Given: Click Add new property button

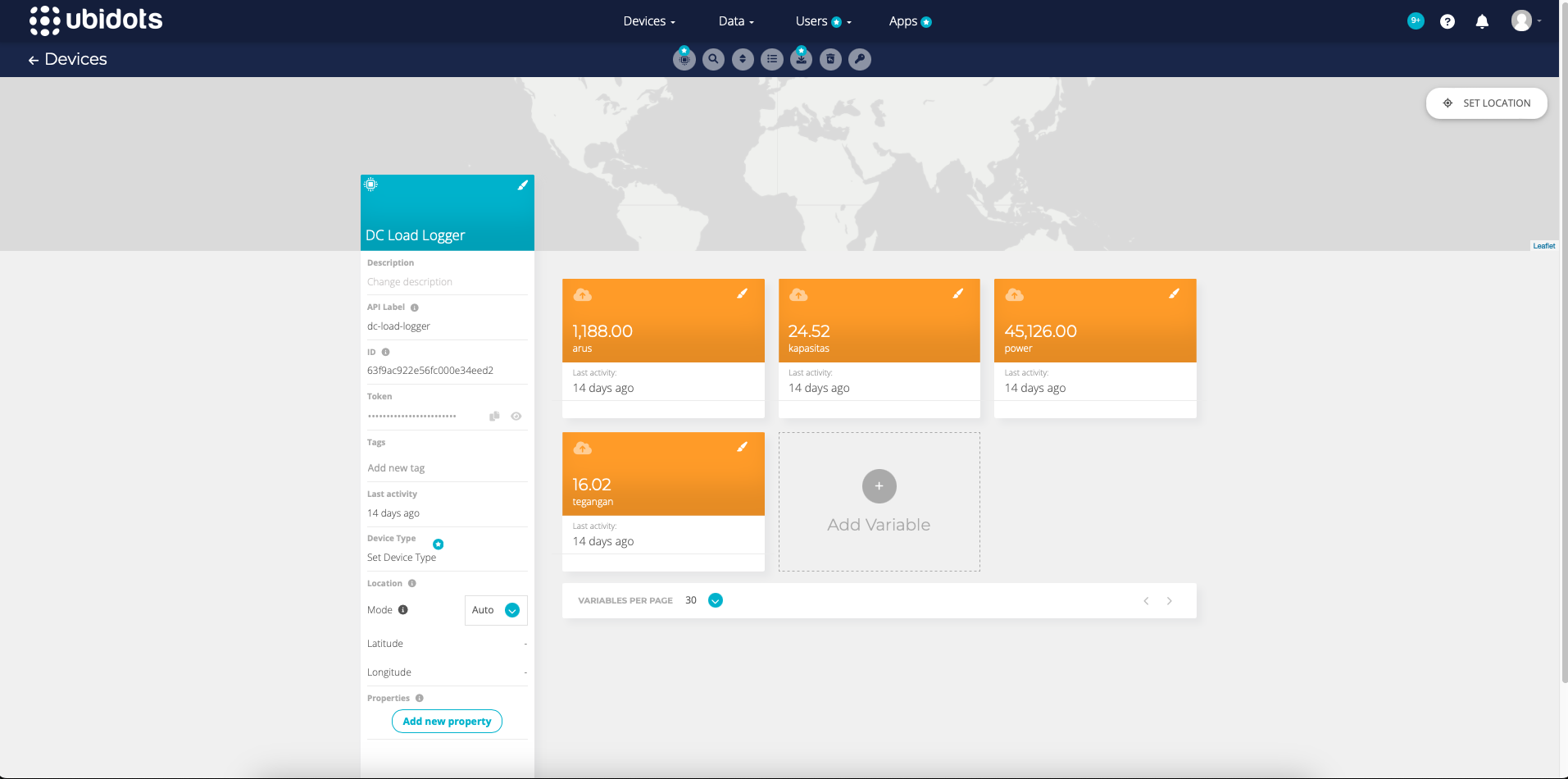Looking at the screenshot, I should coord(447,722).
